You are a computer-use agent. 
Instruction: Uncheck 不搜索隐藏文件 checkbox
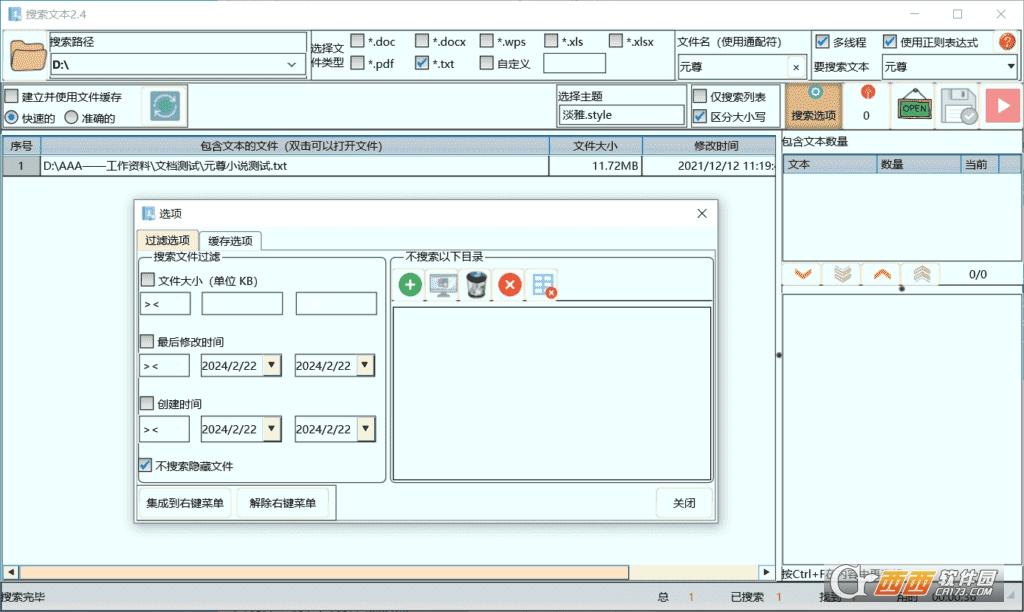pos(147,466)
